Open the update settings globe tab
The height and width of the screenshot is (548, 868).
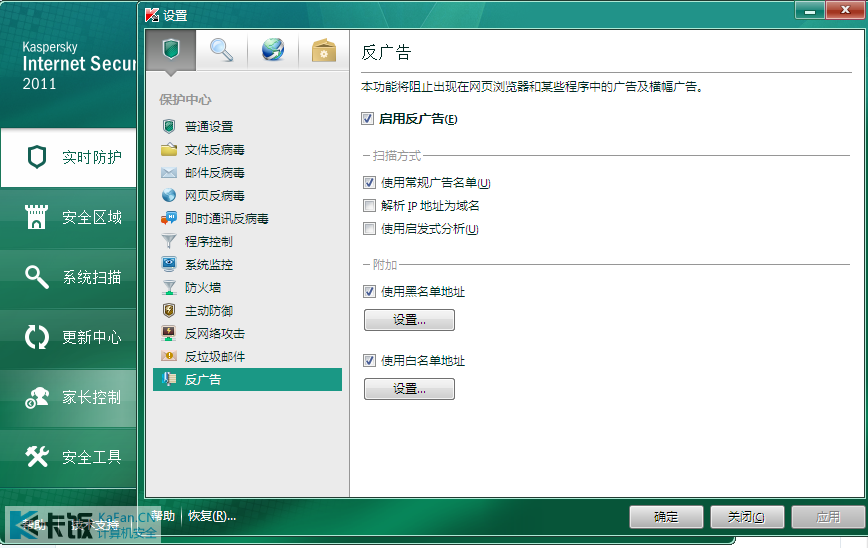click(273, 50)
